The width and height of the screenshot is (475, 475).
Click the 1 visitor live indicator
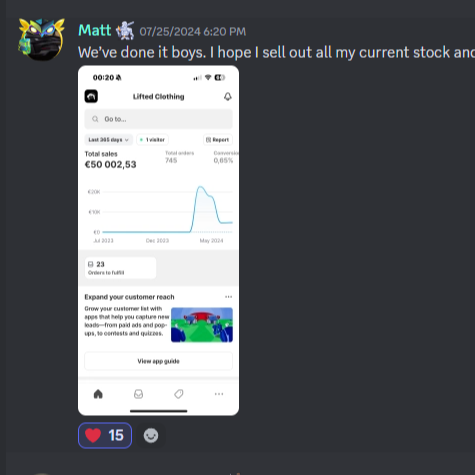tap(152, 140)
